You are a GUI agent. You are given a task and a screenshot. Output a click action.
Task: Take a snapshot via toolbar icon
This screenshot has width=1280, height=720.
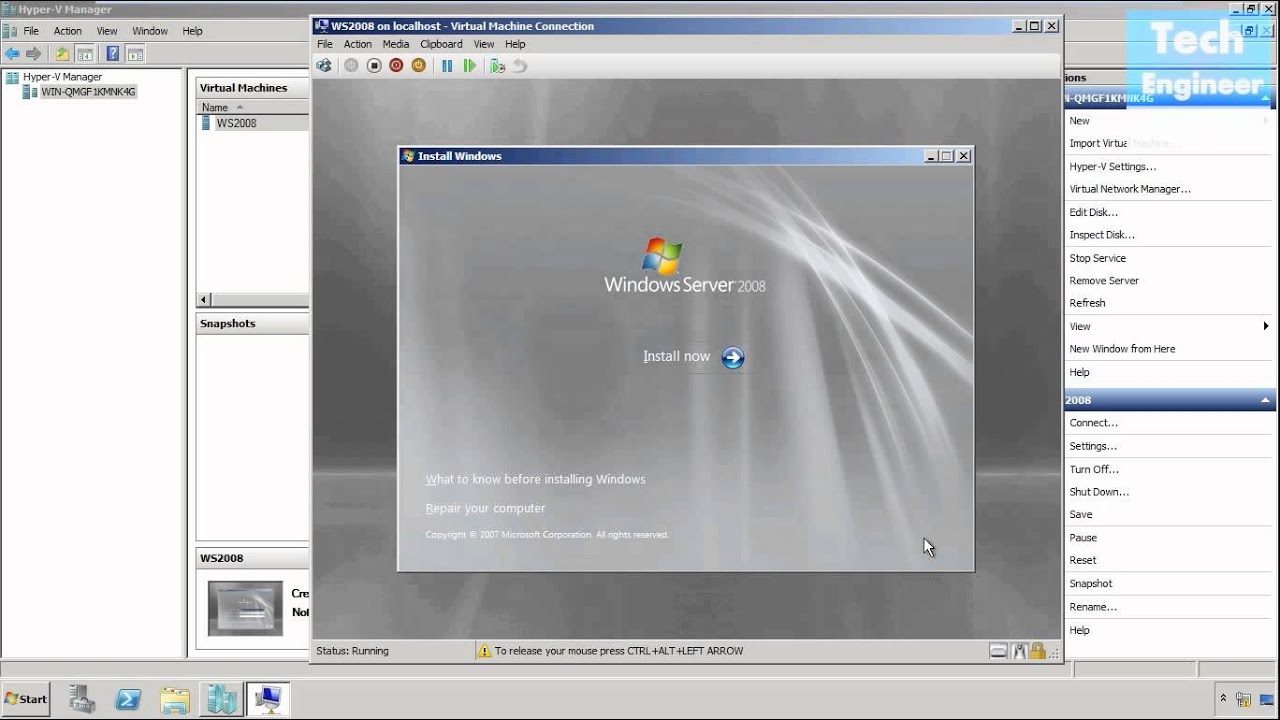click(x=497, y=66)
